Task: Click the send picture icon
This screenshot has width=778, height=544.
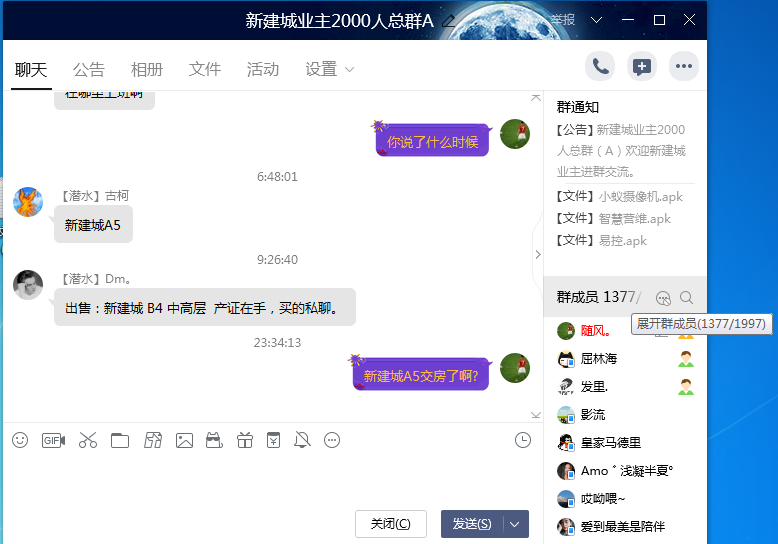Action: [184, 440]
